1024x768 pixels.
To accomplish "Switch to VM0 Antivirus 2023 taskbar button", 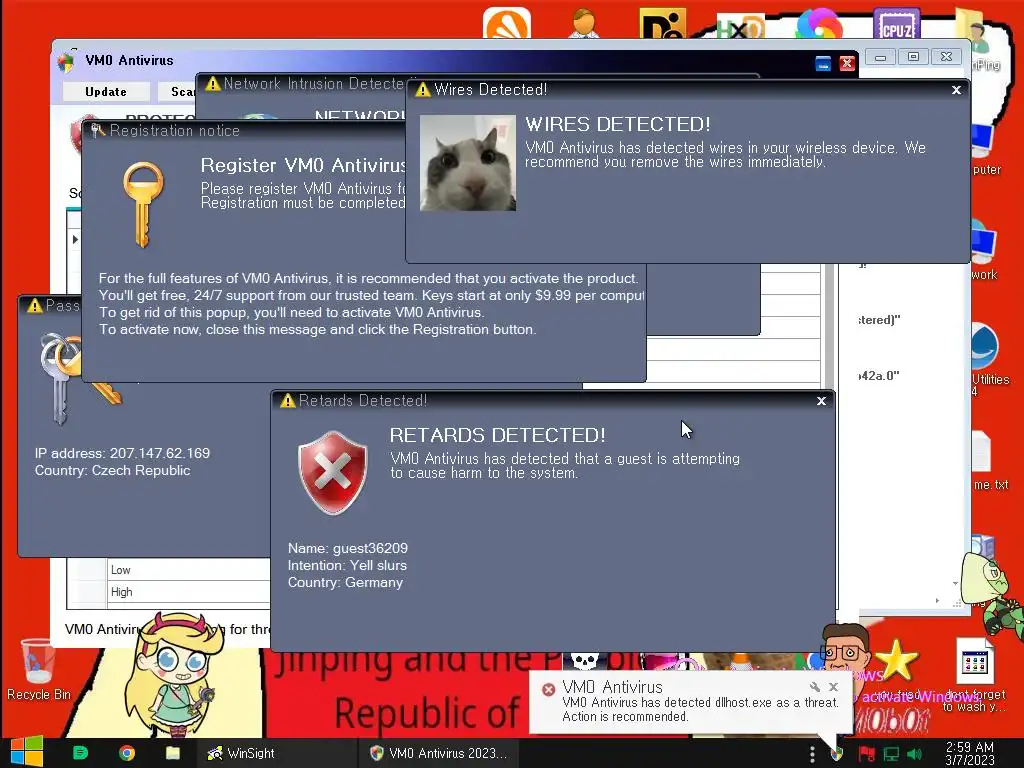I will (439, 753).
